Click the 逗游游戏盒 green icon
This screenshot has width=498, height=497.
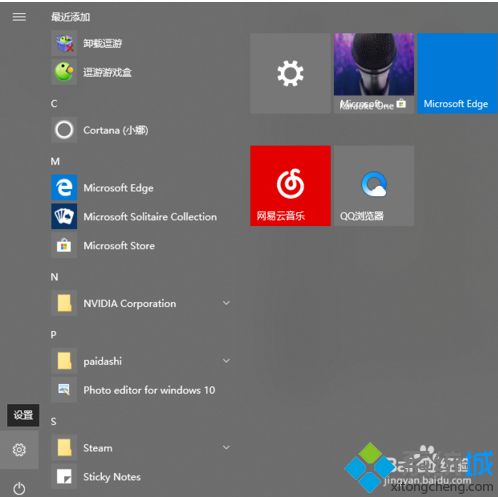64,72
